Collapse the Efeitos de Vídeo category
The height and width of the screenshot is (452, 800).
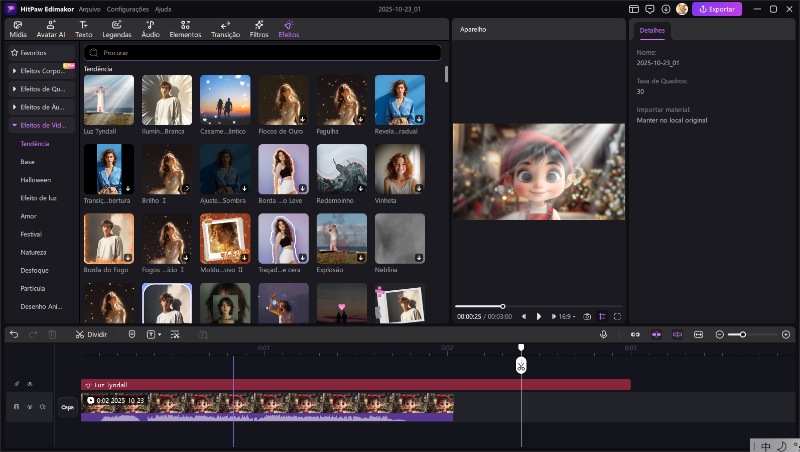click(x=42, y=125)
